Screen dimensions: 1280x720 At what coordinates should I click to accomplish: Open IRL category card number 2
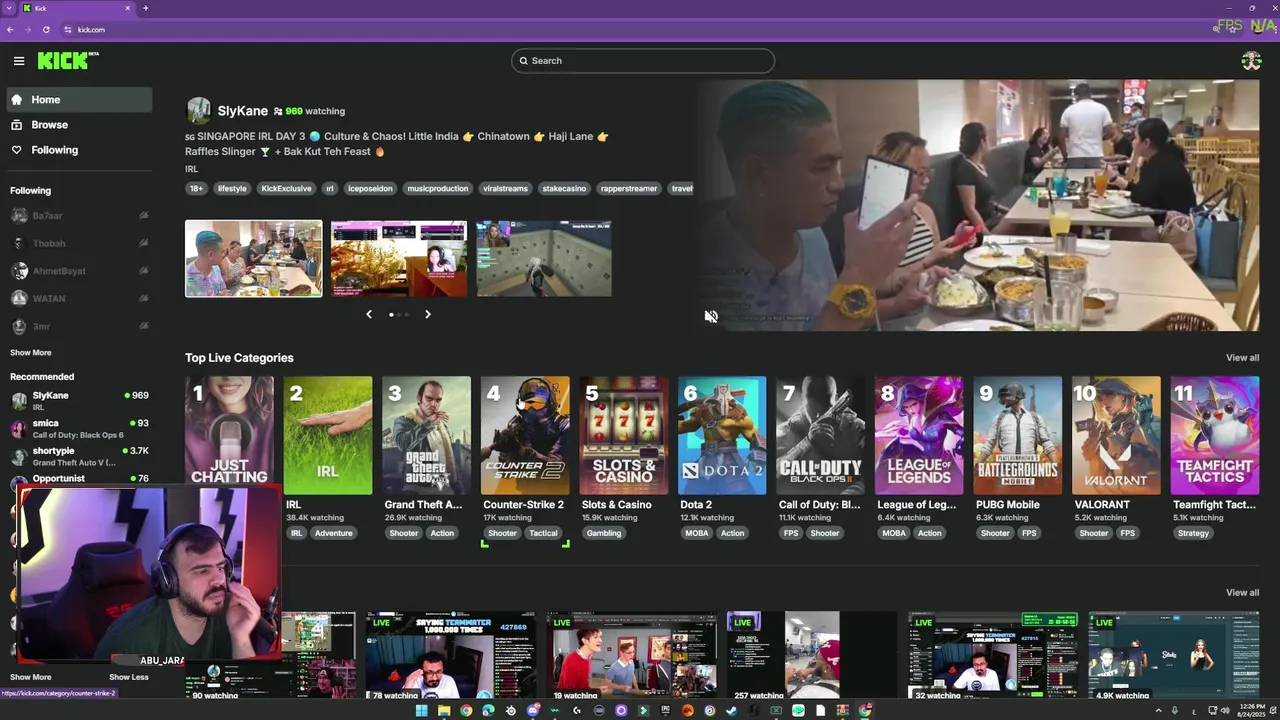[x=328, y=436]
